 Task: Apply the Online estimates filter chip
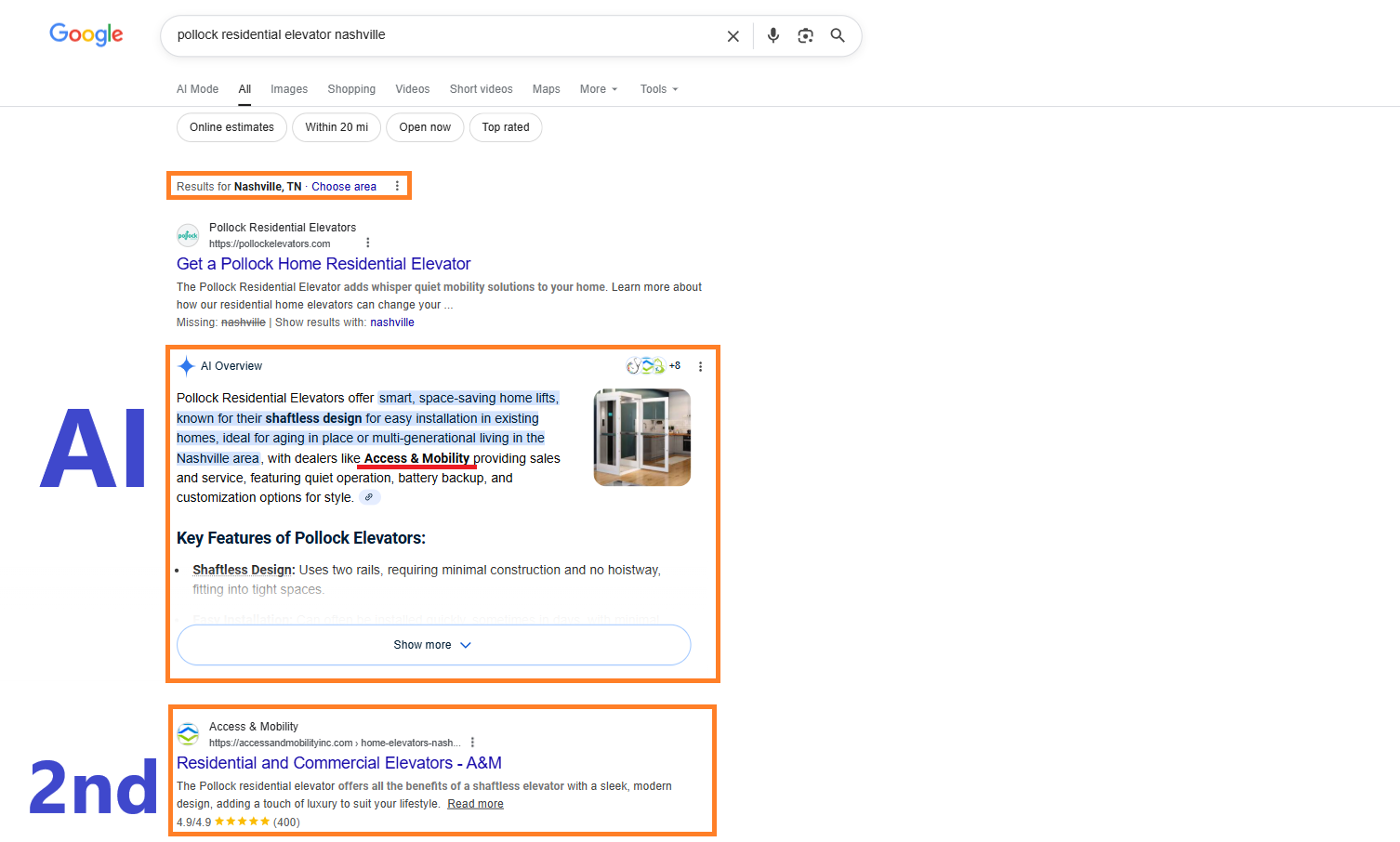point(231,127)
